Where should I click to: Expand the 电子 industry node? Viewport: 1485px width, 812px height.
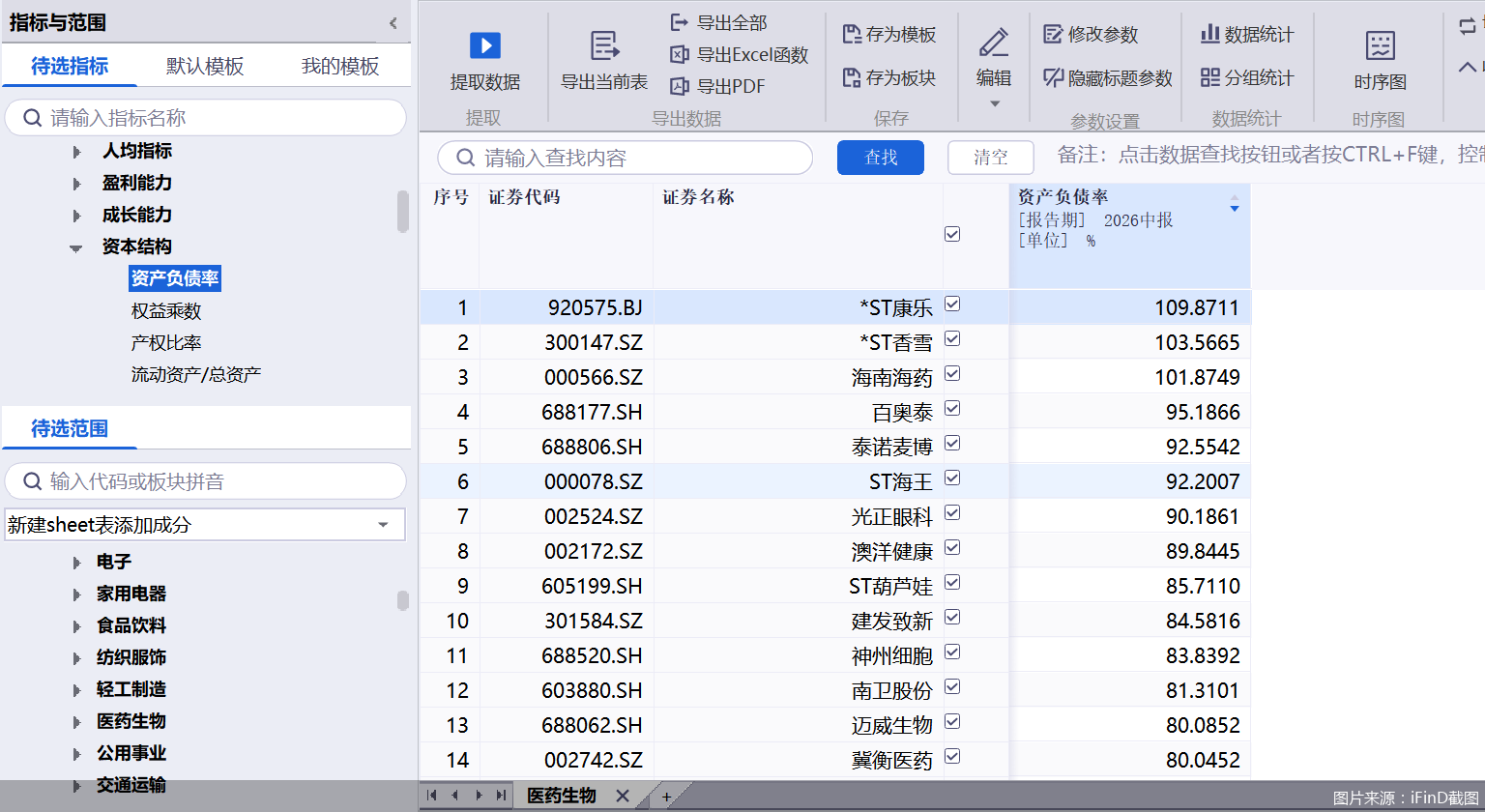tap(77, 563)
